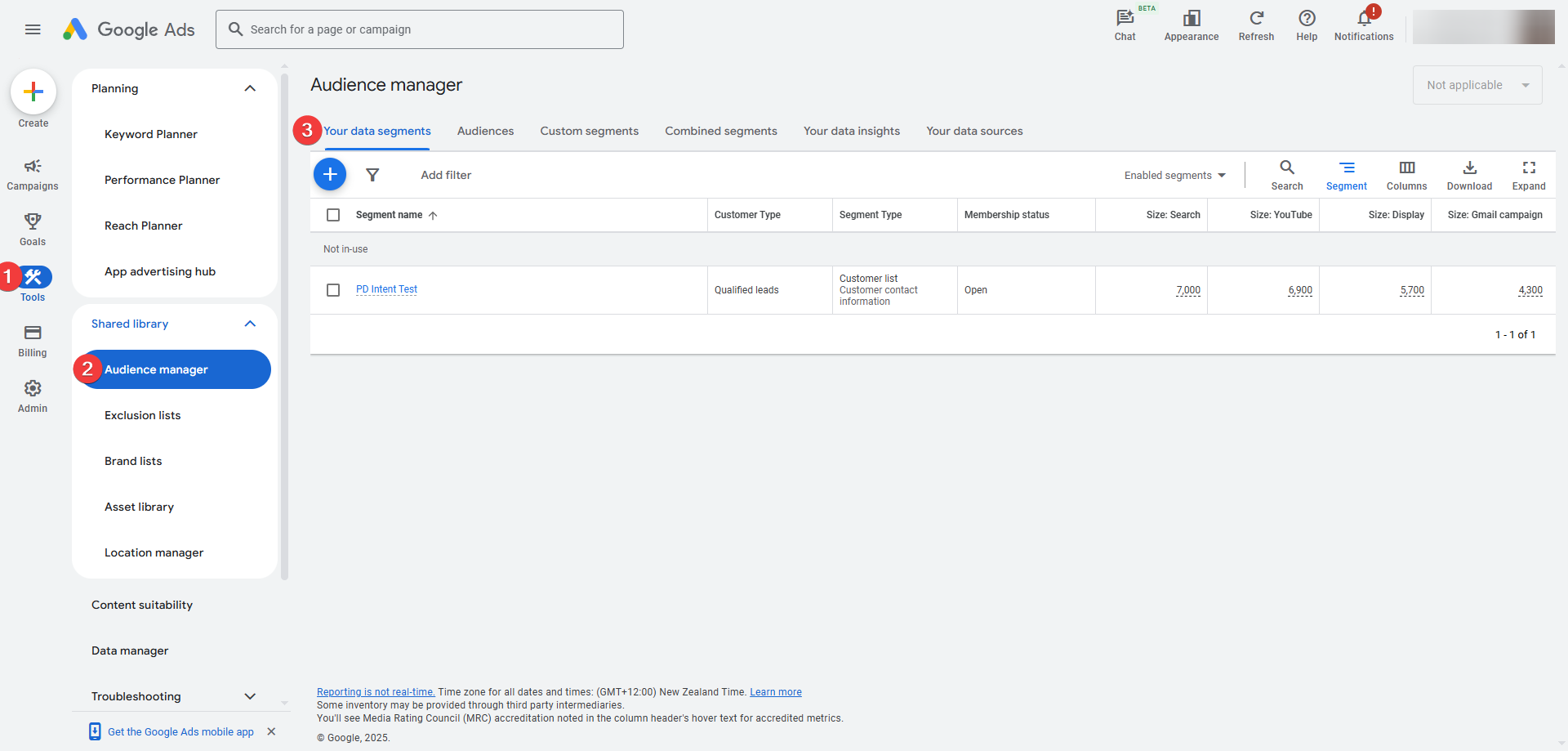Open the Enabled segments dropdown
Viewport: 1568px width, 751px height.
pos(1174,176)
